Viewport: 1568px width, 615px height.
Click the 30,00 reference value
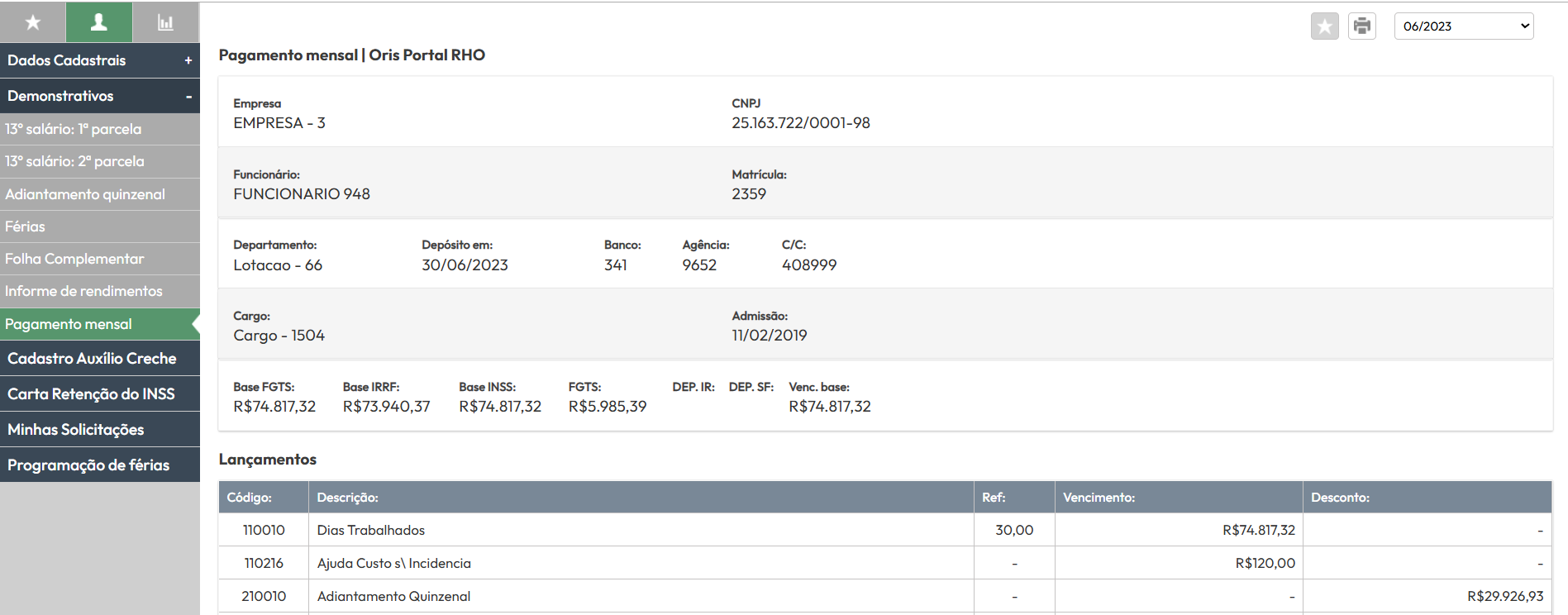coord(1014,531)
